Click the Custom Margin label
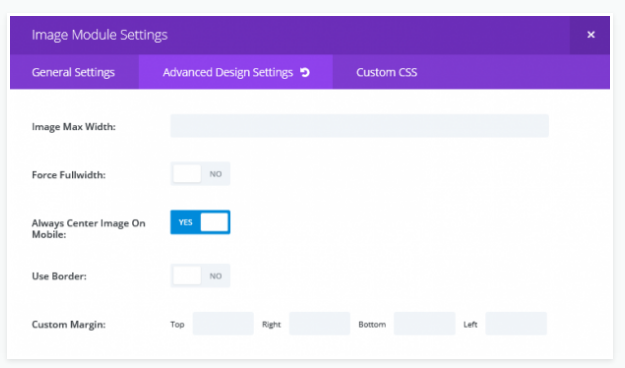 click(x=69, y=325)
